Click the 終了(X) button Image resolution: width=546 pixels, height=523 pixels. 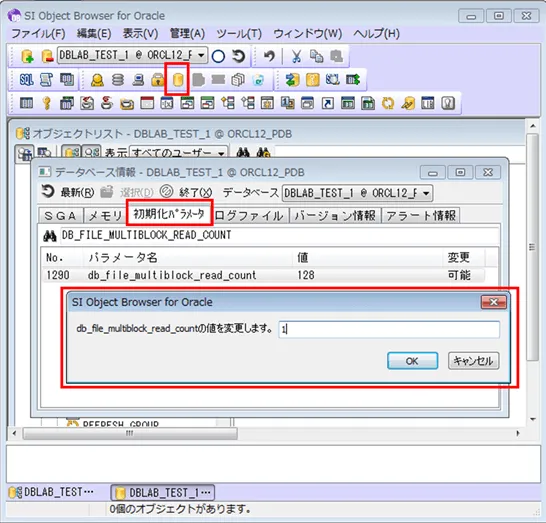tap(186, 192)
